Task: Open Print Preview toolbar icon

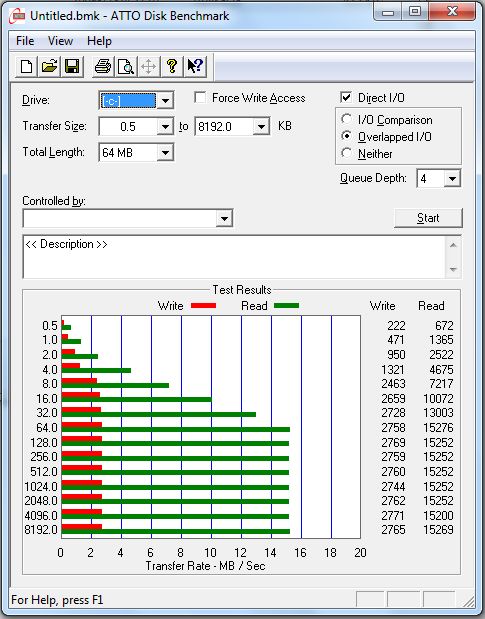Action: click(x=125, y=66)
